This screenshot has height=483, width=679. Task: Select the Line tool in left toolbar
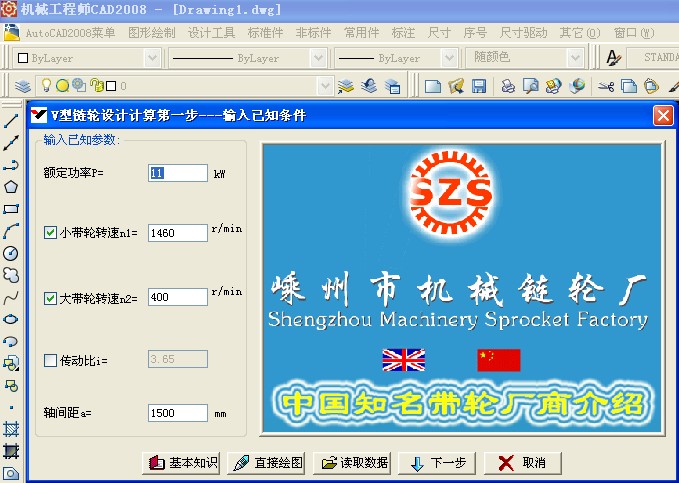tap(11, 121)
